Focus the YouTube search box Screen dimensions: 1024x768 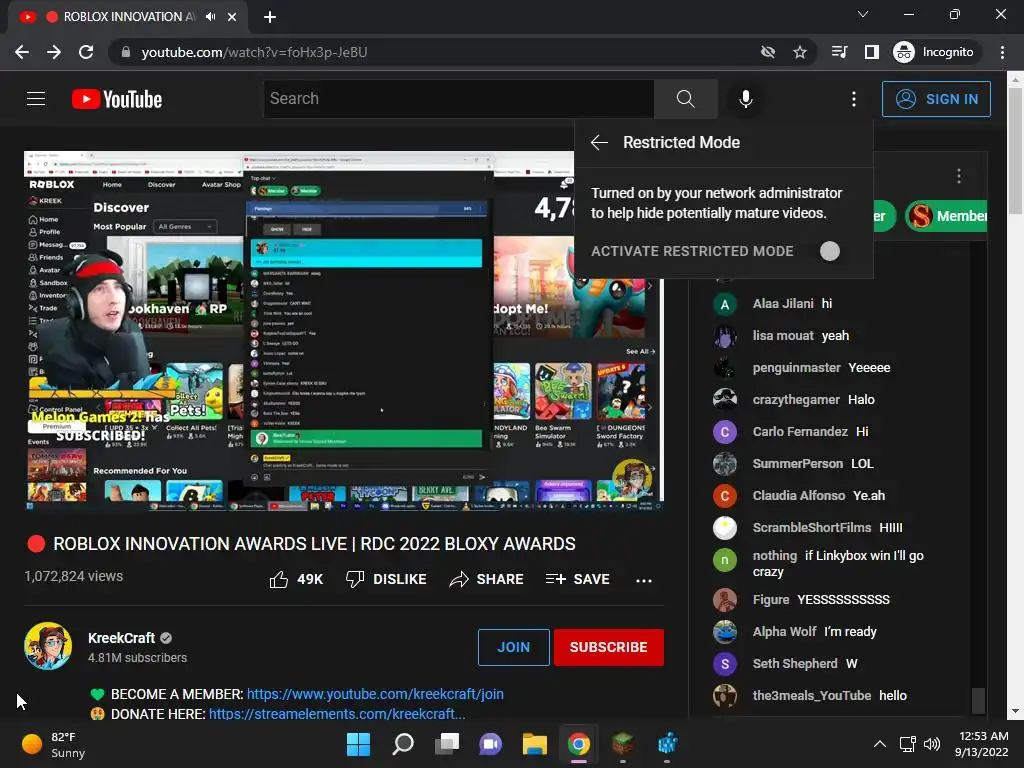[458, 99]
